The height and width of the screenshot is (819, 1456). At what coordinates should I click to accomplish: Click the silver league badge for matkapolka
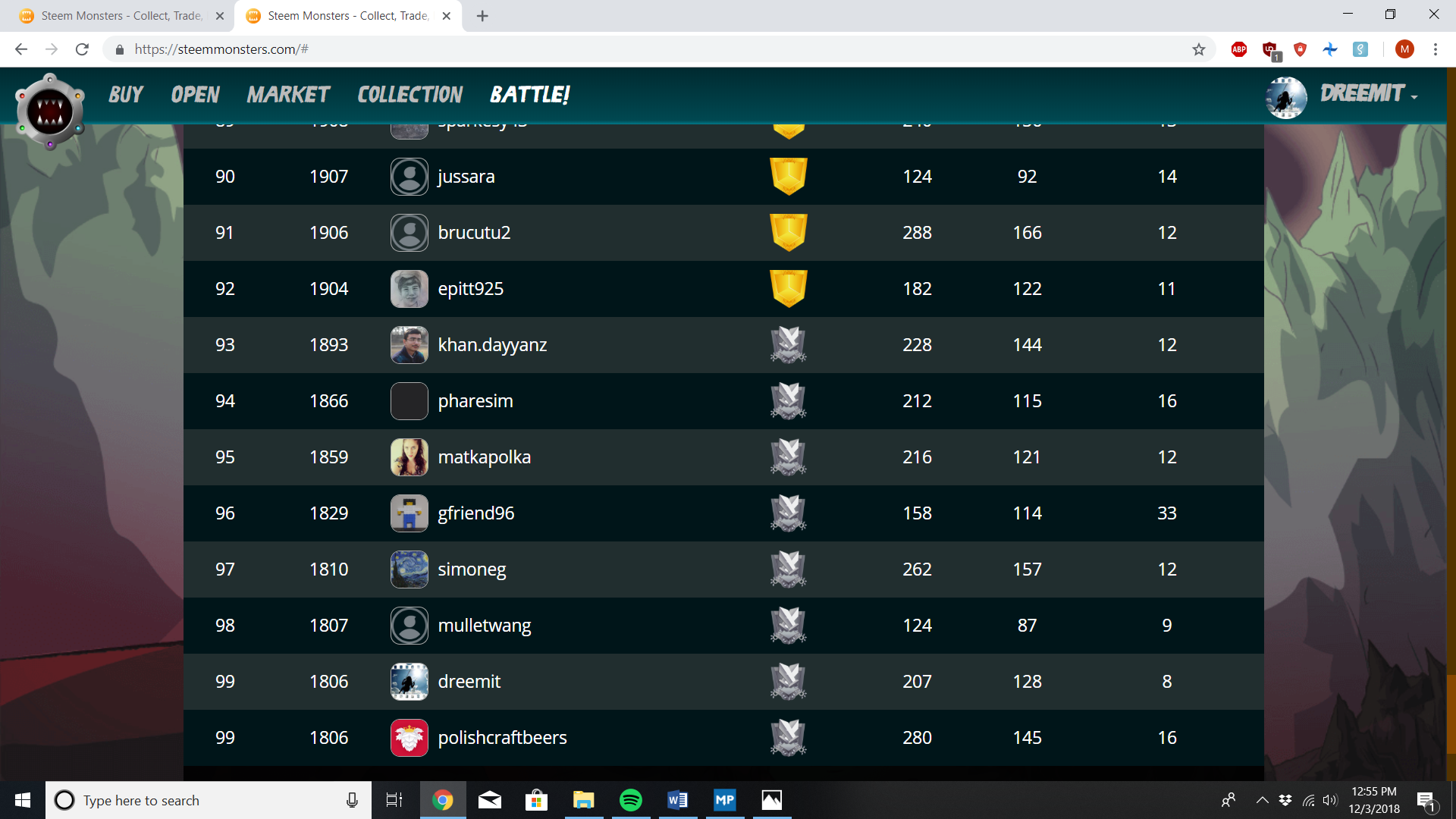pyautogui.click(x=789, y=457)
